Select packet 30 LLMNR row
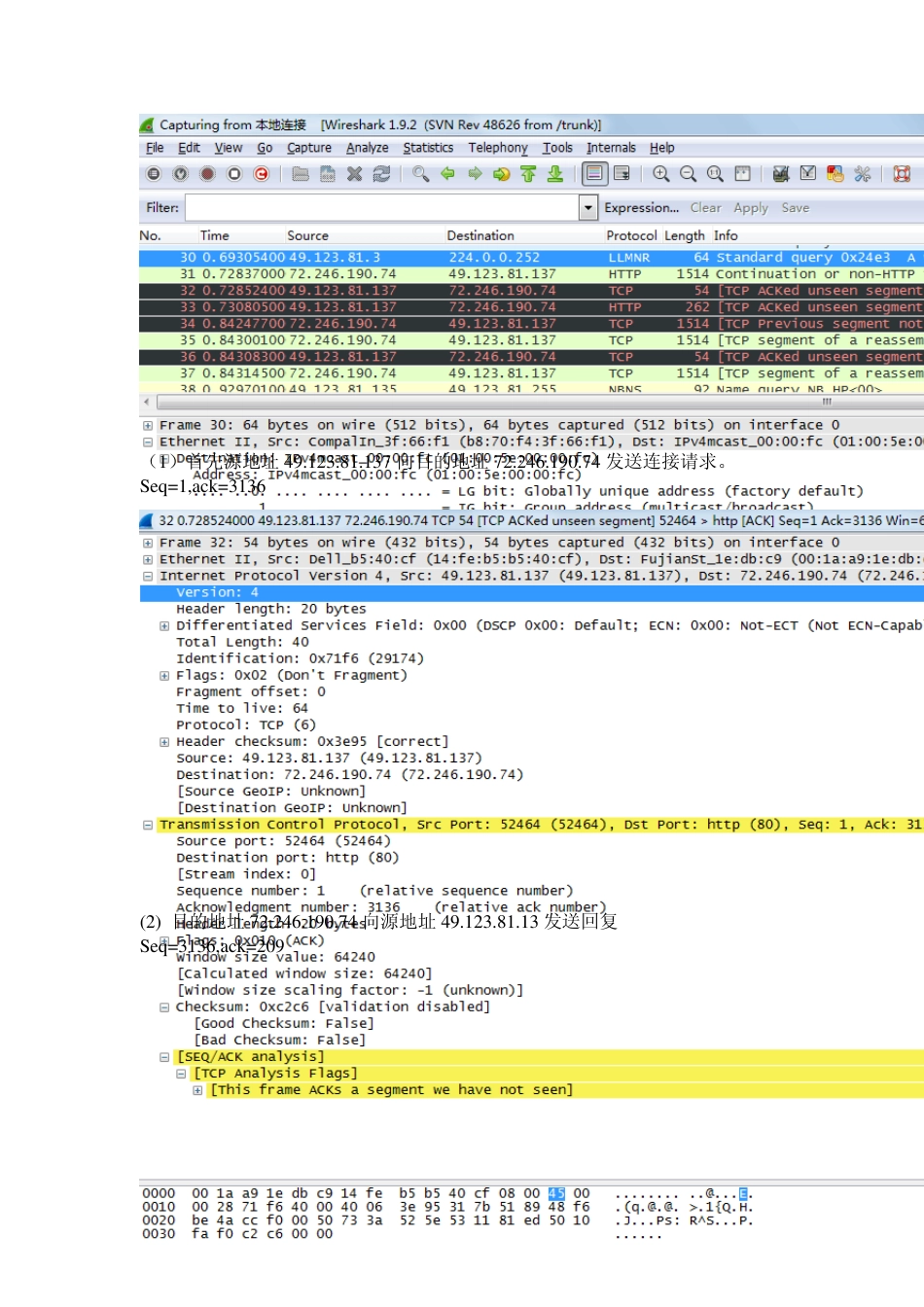924x1307 pixels. point(531,258)
